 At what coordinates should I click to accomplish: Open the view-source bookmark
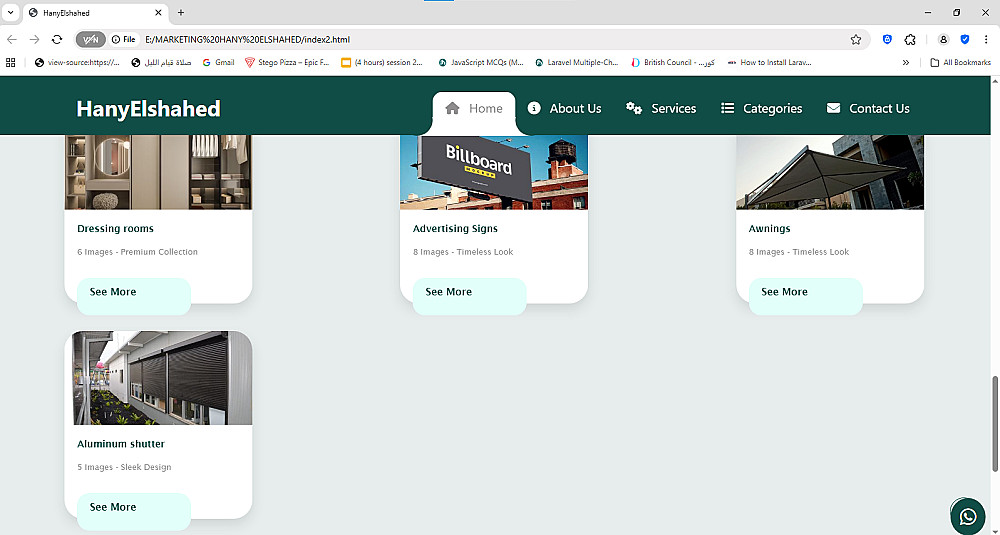point(77,62)
